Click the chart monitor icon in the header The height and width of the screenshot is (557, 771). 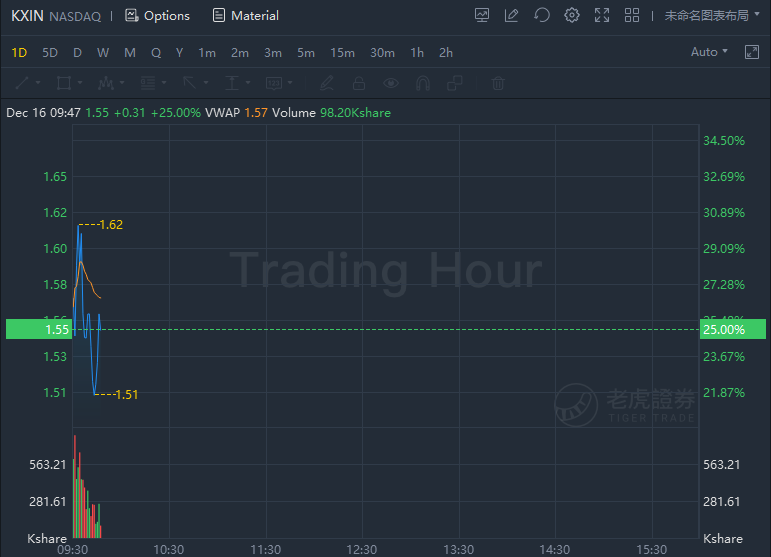click(482, 16)
